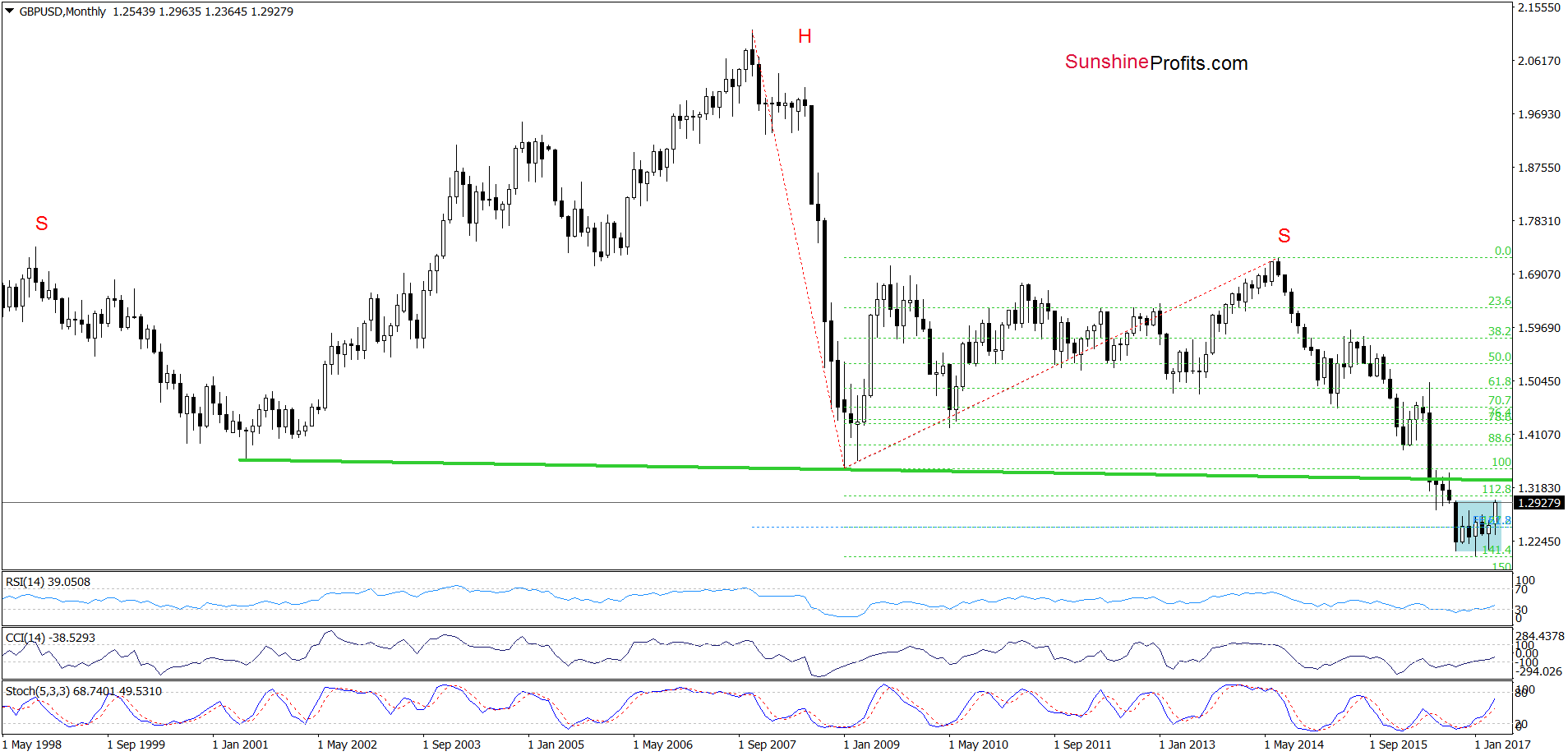Image resolution: width=1568 pixels, height=756 pixels.
Task: Click the 38.2 Fibonacci level label
Action: click(1499, 331)
